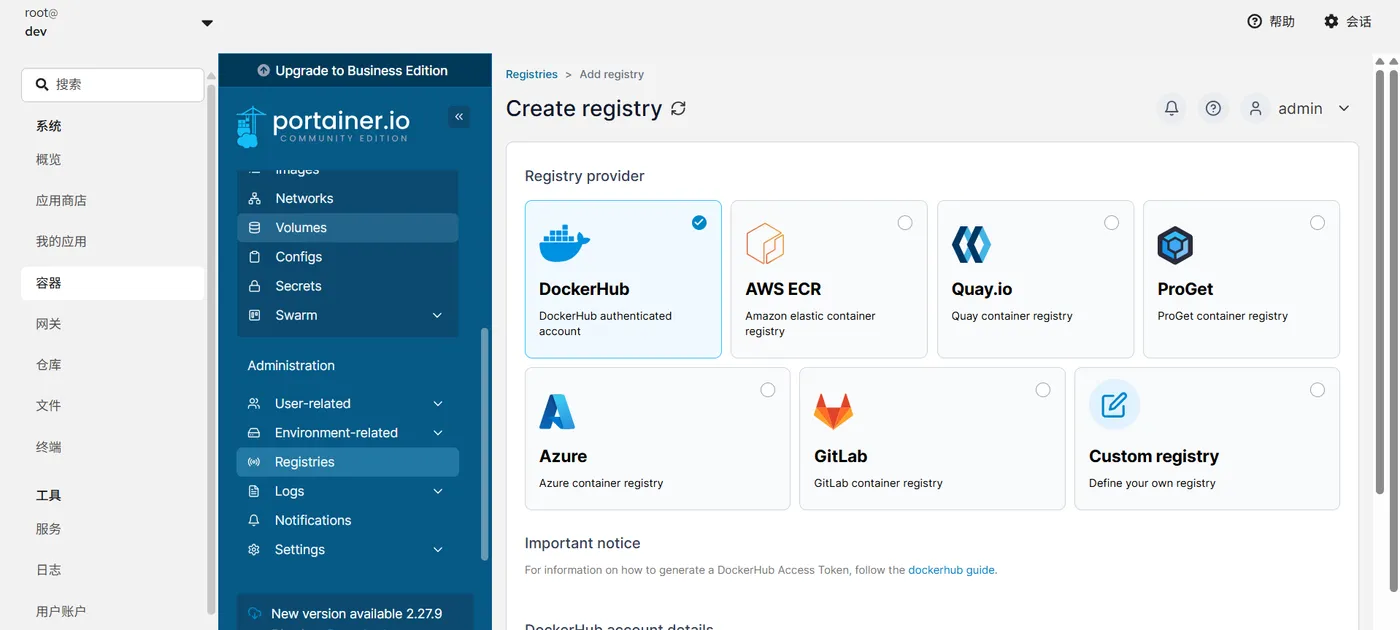Click the upgrade arrow icon in banner
The width and height of the screenshot is (1400, 630).
[x=264, y=71]
